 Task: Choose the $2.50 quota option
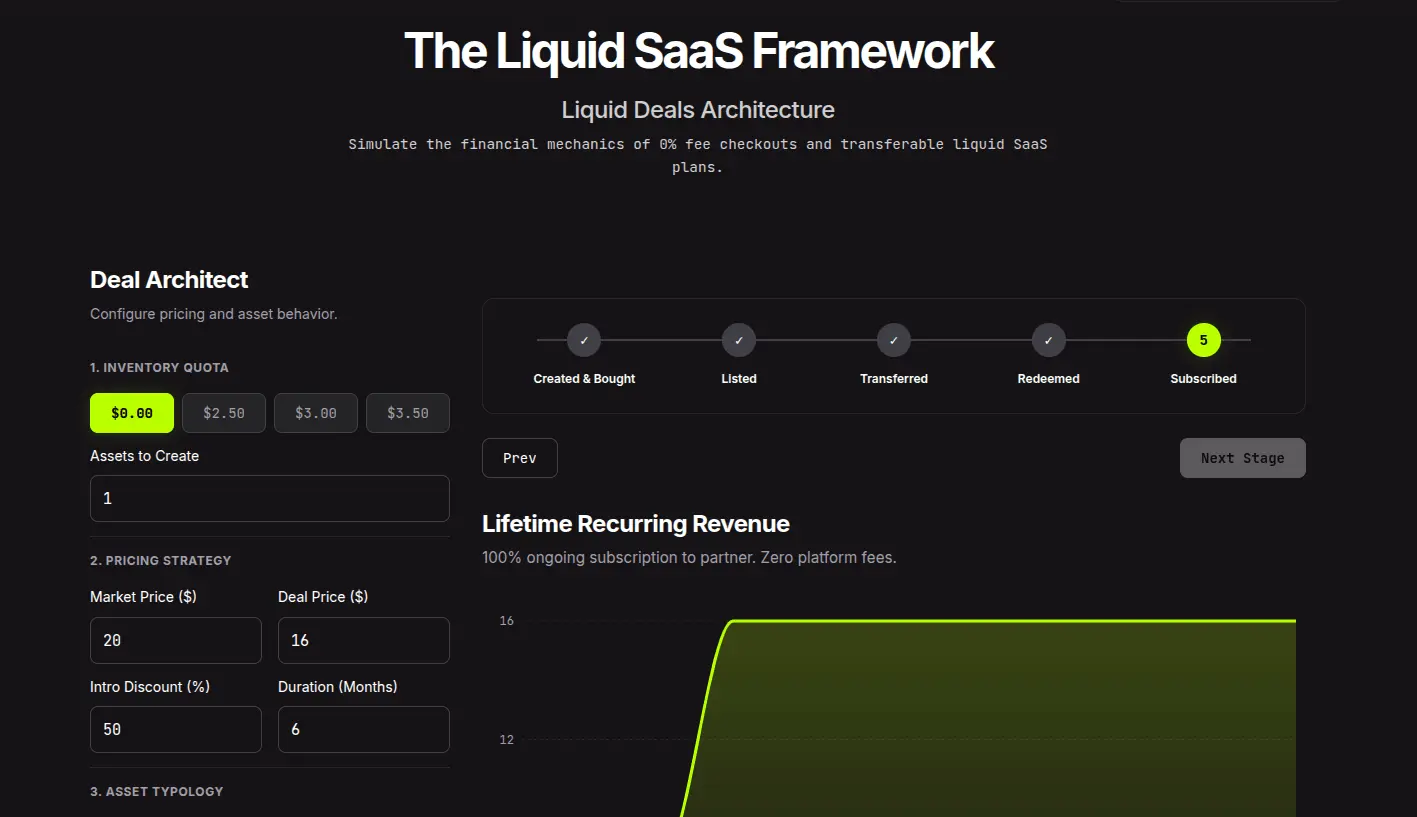[x=224, y=413]
